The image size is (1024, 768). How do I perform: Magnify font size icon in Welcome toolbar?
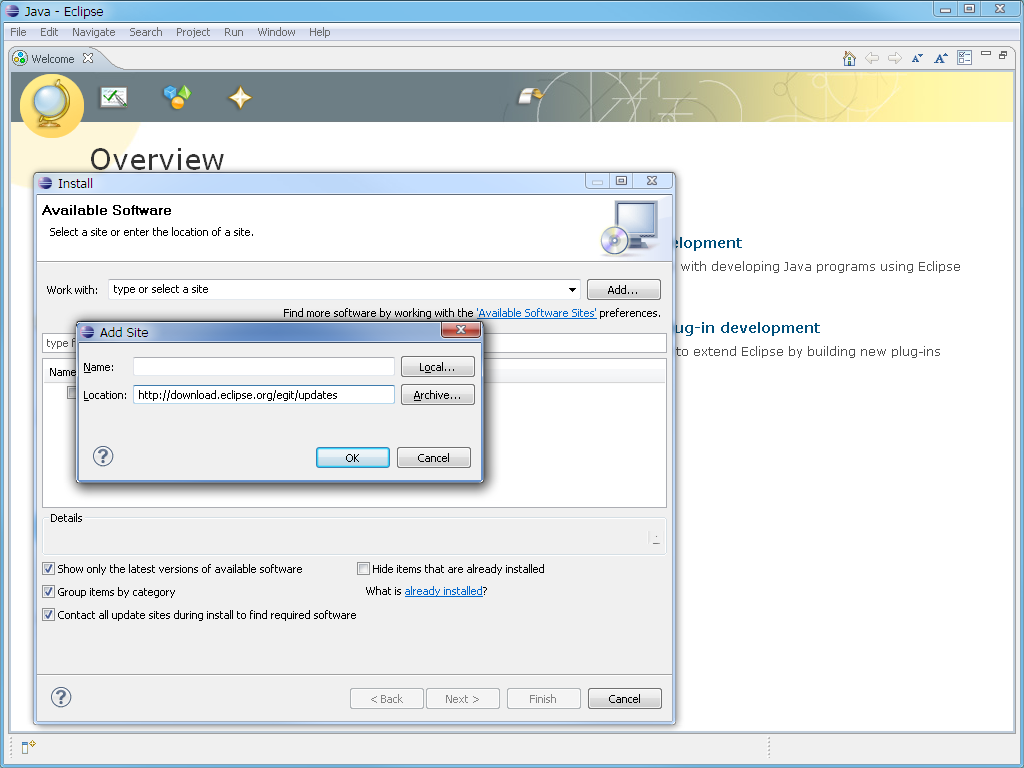pos(940,58)
